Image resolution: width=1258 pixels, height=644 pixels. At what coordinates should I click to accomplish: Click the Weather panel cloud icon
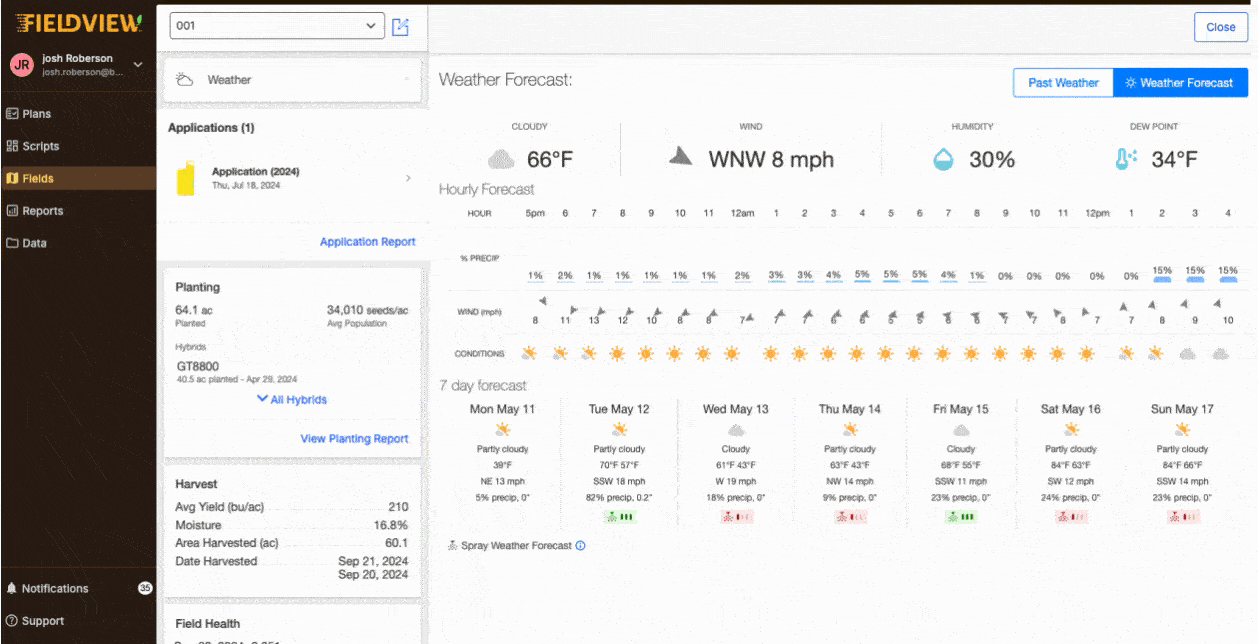point(185,80)
